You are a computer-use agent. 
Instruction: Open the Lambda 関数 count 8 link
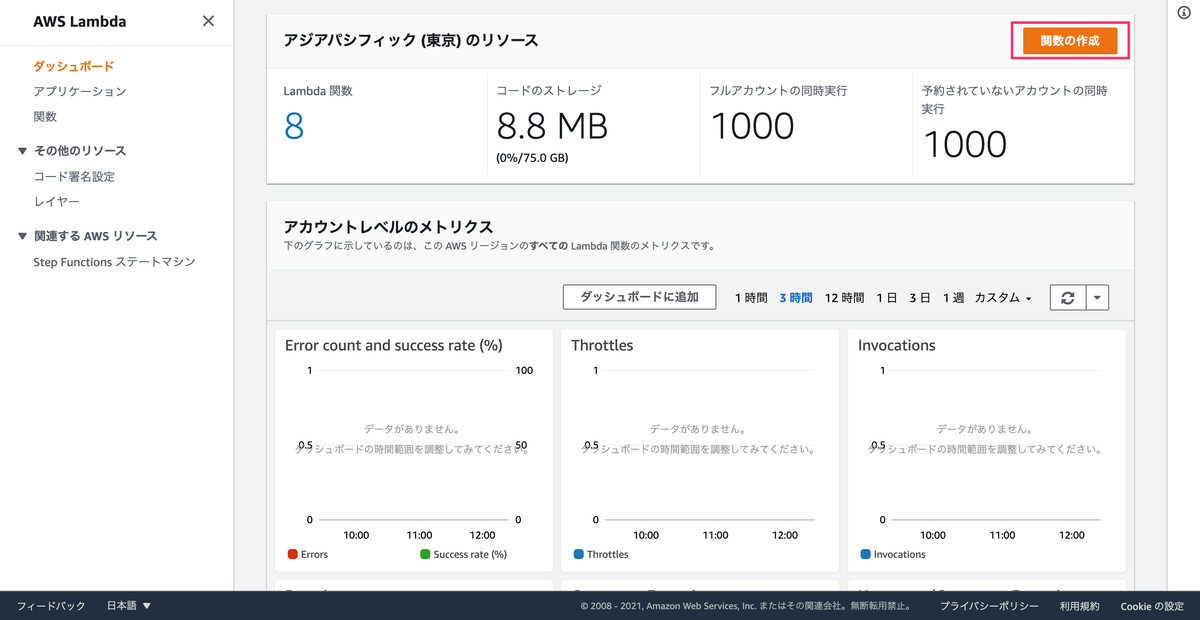(293, 126)
